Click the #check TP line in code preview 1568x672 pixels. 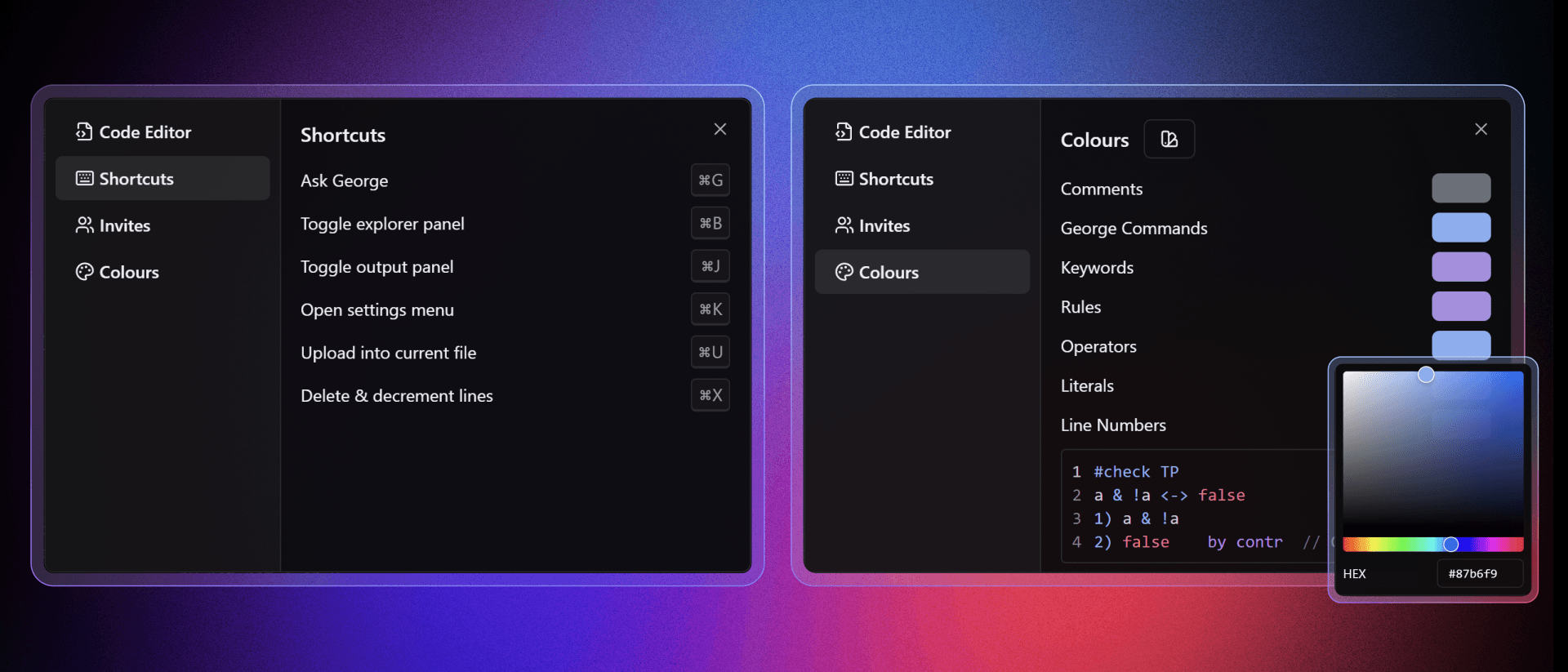tap(1136, 472)
